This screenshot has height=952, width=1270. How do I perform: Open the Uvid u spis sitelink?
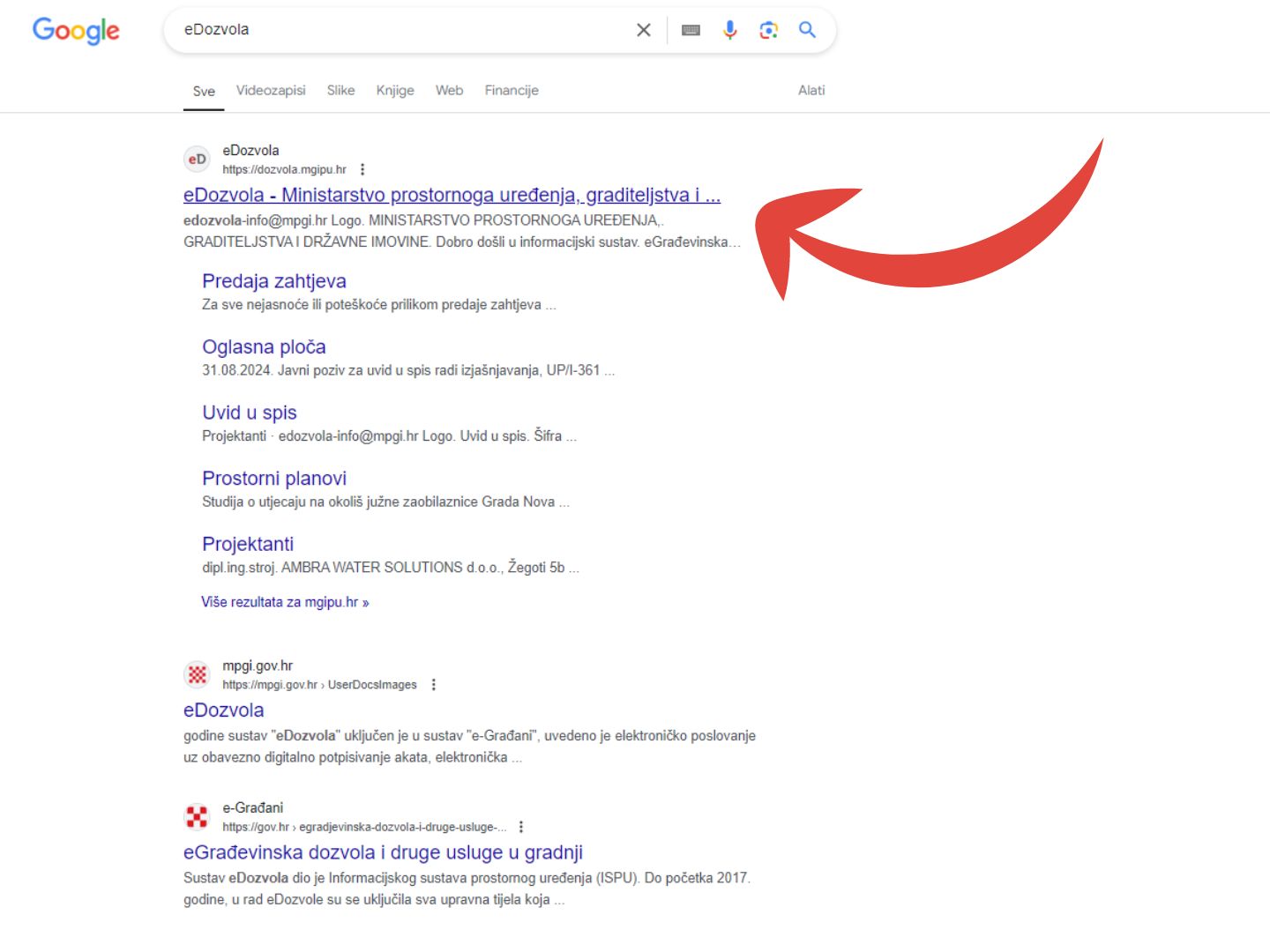[x=250, y=413]
